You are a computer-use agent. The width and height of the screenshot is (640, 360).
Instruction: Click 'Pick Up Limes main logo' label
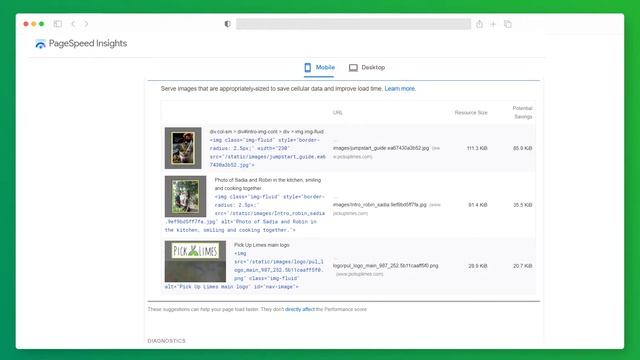pos(262,245)
